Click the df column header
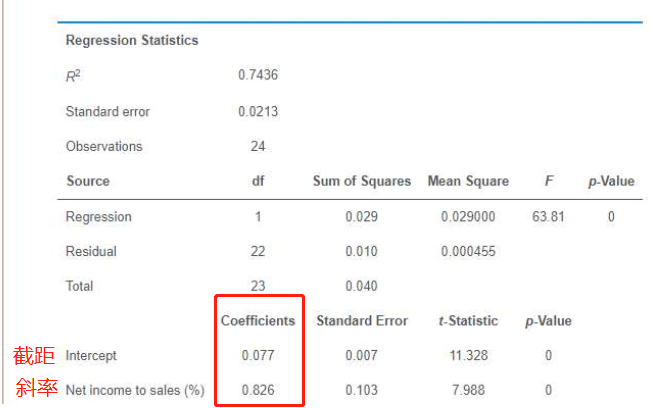This screenshot has height=408, width=672. click(x=258, y=181)
